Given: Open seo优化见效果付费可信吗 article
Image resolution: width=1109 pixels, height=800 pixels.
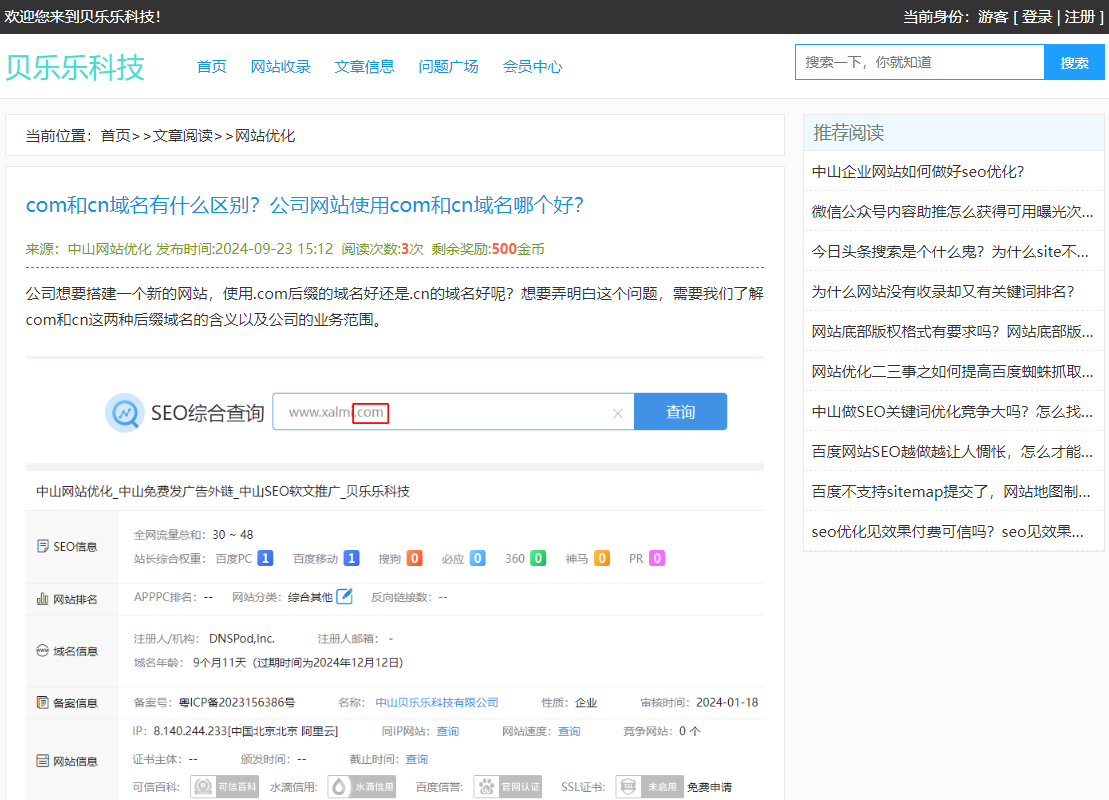Looking at the screenshot, I should [x=947, y=532].
